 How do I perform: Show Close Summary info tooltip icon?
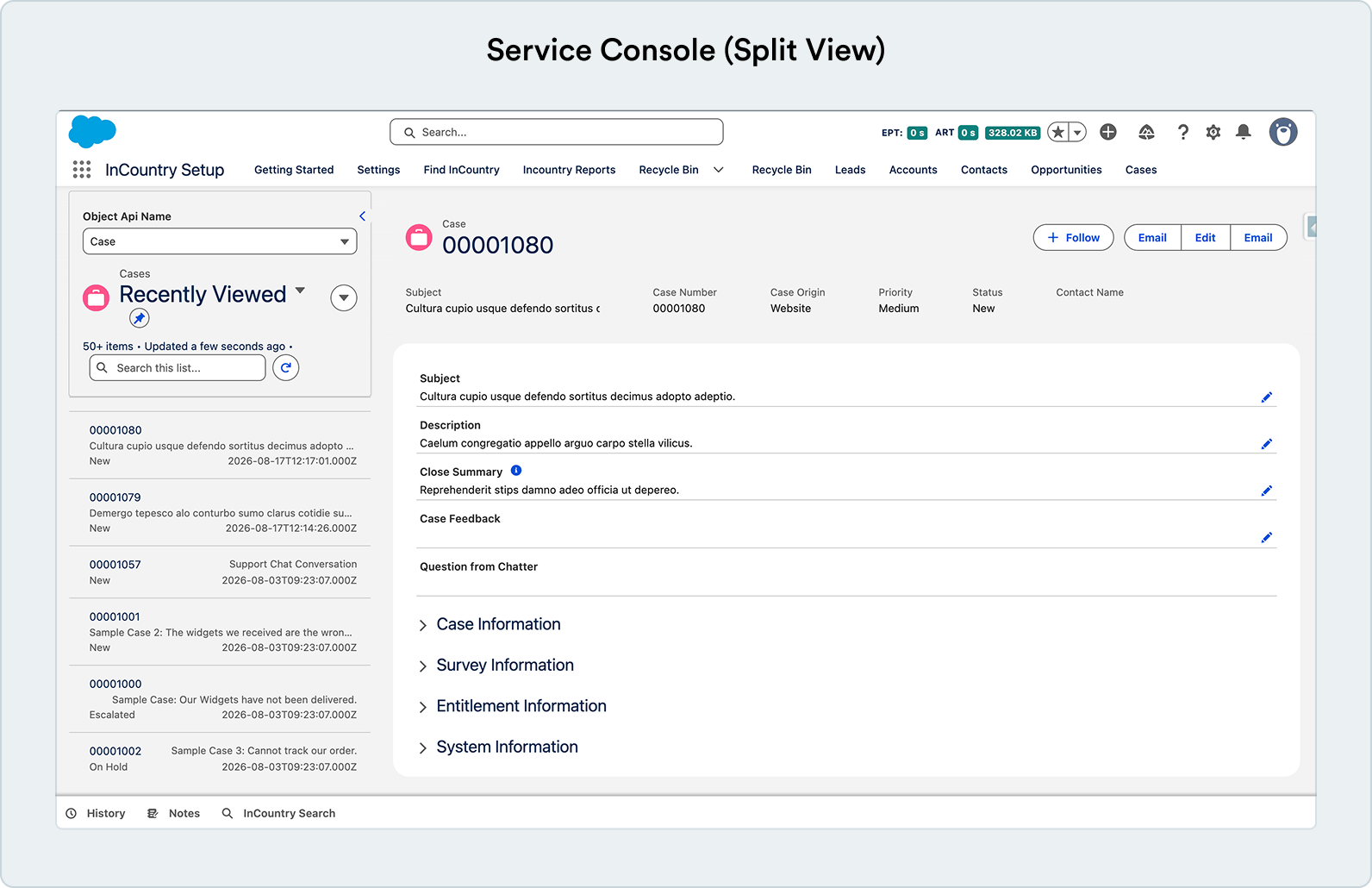pyautogui.click(x=516, y=471)
